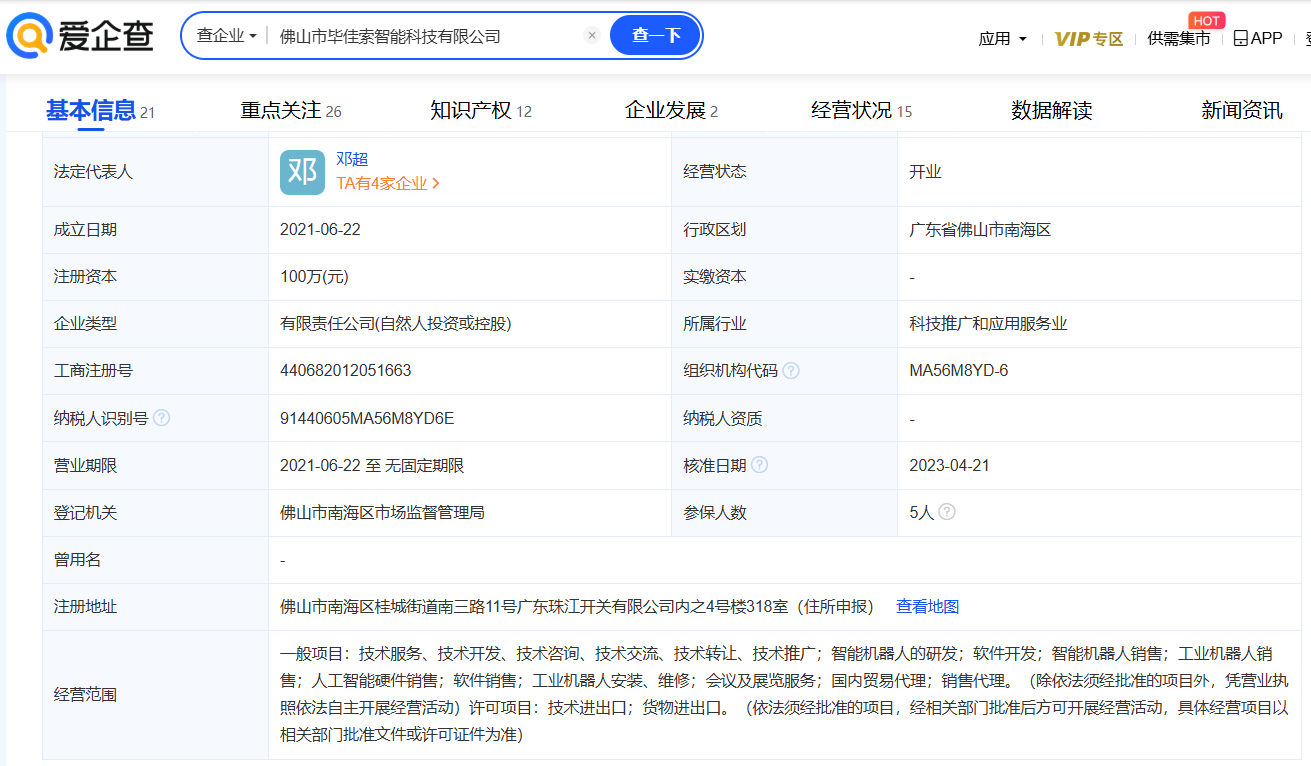Open the TA有4家企业 link
The image size is (1311, 766).
(388, 183)
